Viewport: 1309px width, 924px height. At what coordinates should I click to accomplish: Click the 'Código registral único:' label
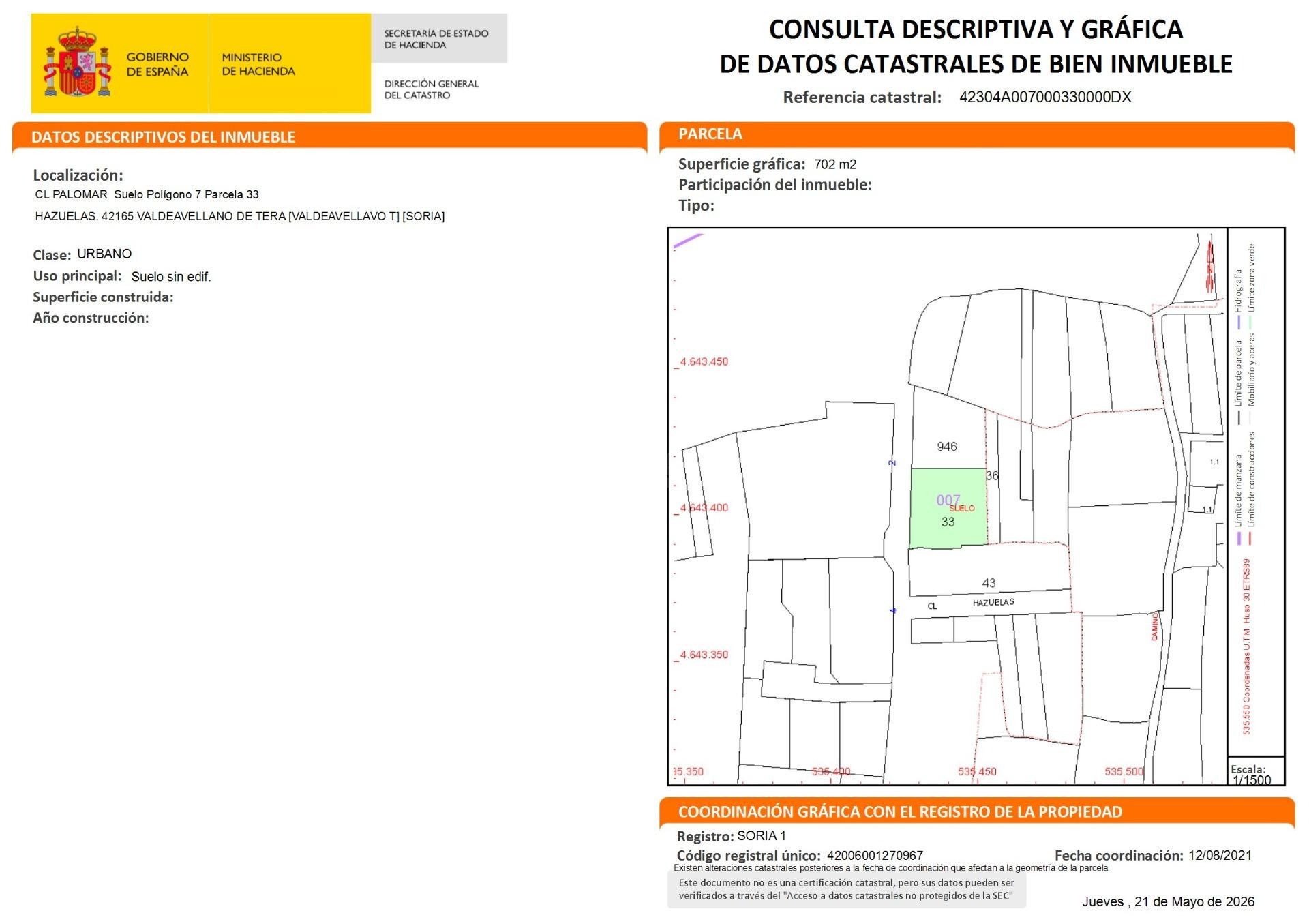[x=749, y=856]
